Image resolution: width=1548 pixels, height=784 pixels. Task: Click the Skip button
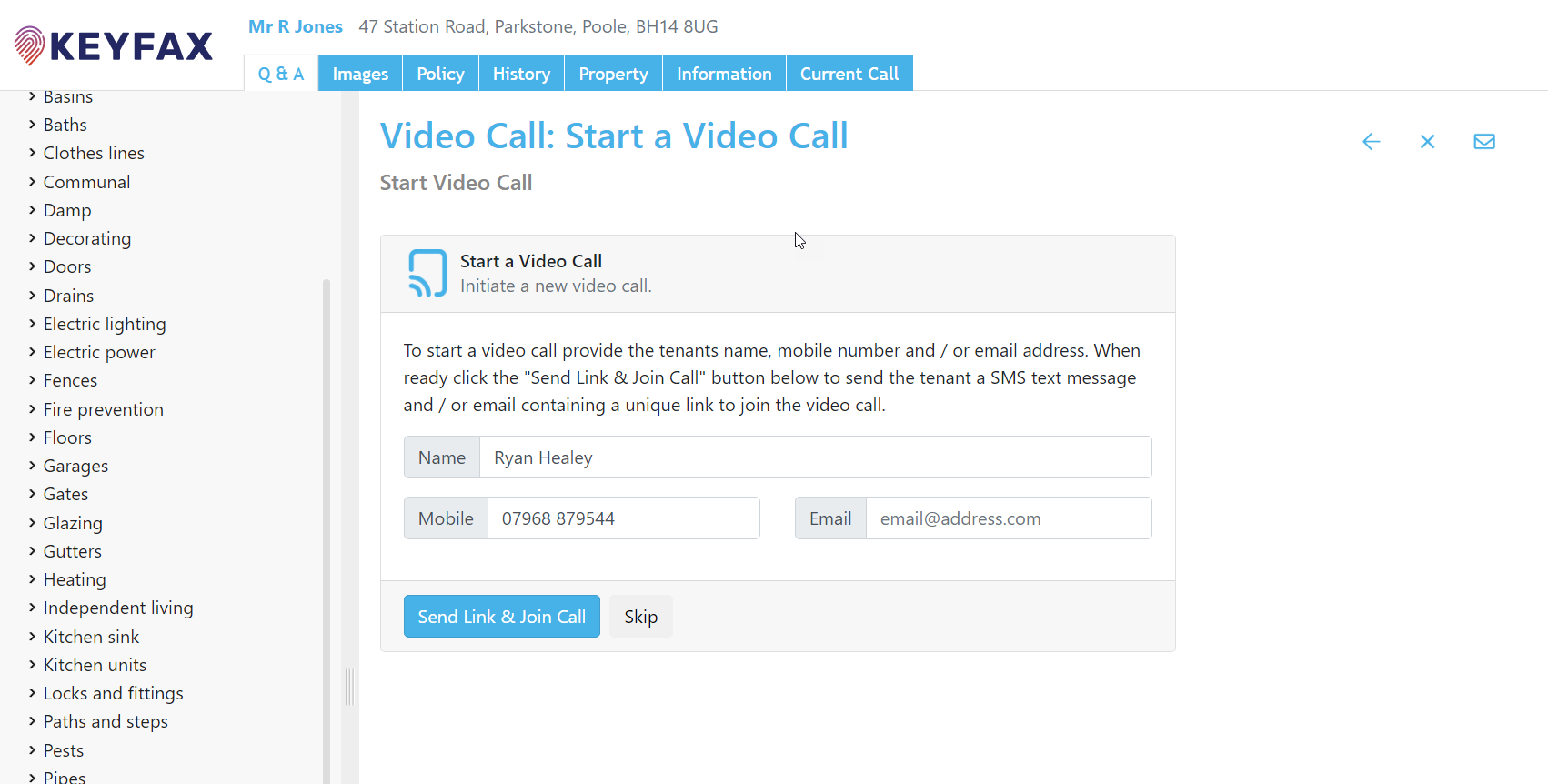640,617
